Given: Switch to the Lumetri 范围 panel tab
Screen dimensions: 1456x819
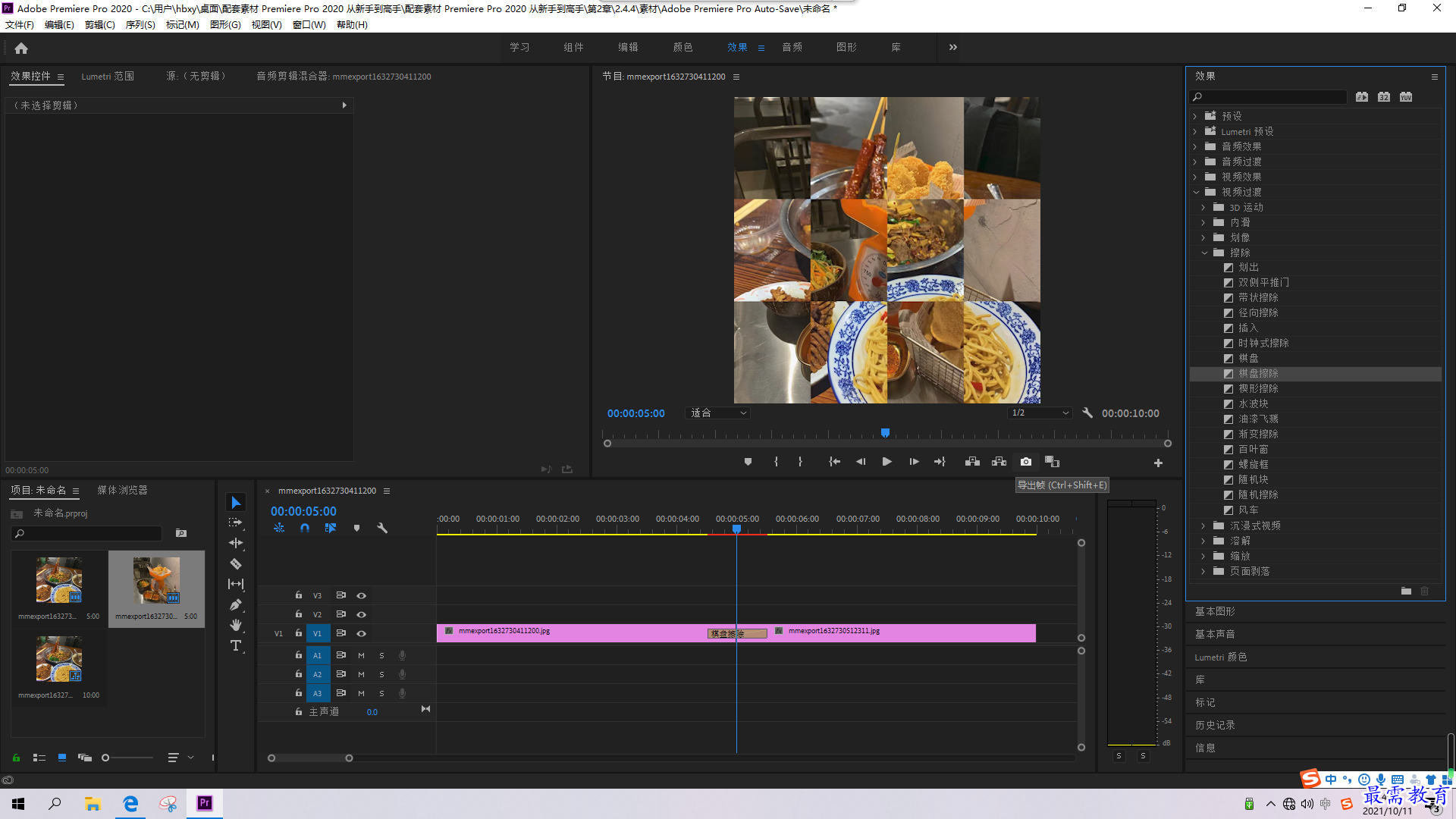Looking at the screenshot, I should point(108,77).
